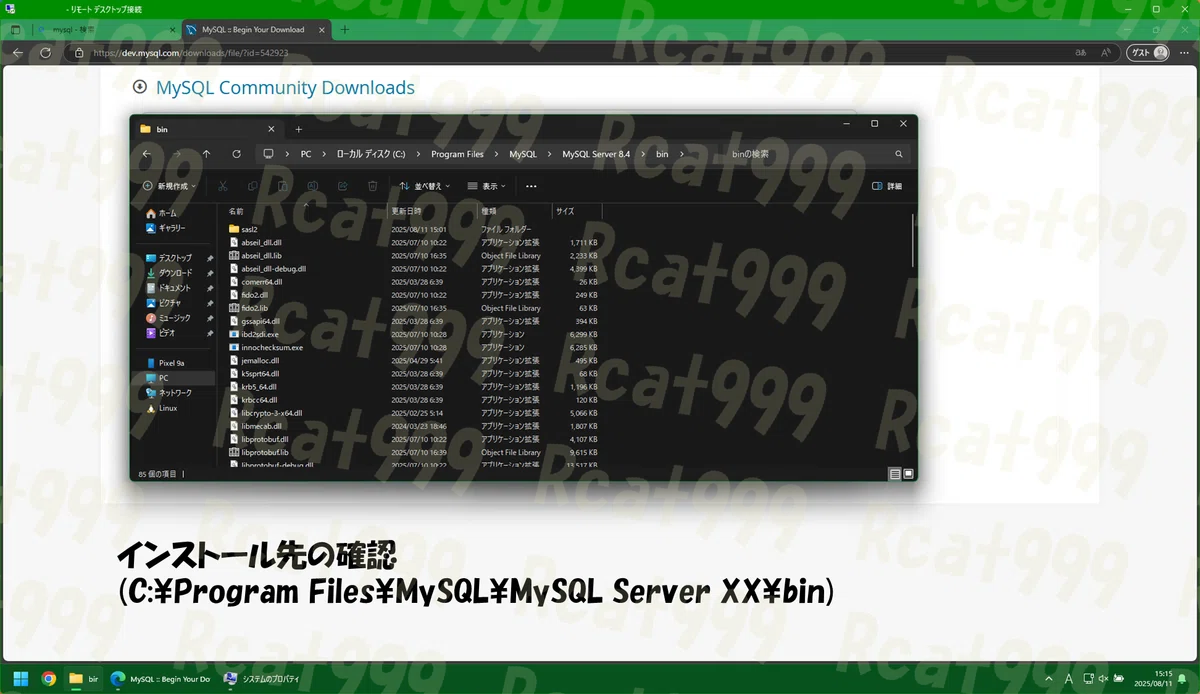The width and height of the screenshot is (1200, 694).
Task: Expand chevron after Program Files breadcrumb
Action: tap(496, 154)
